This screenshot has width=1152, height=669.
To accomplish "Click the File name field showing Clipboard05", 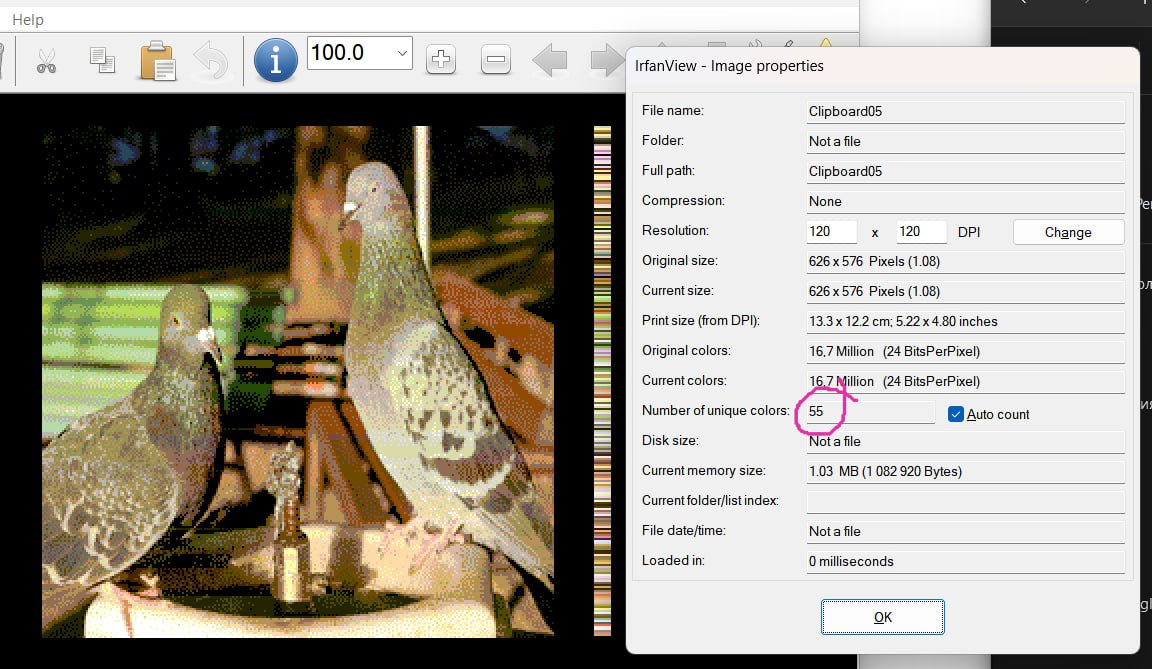I will pos(965,112).
